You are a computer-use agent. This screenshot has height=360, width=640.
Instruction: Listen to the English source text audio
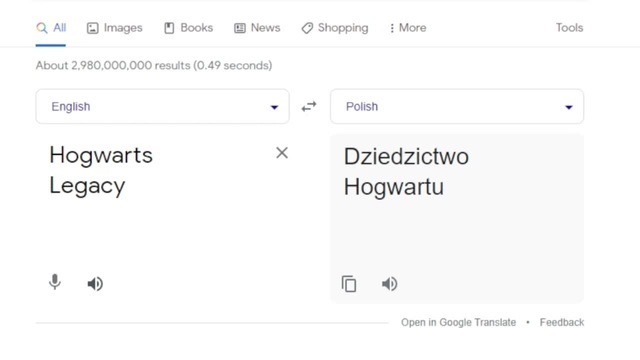[96, 284]
